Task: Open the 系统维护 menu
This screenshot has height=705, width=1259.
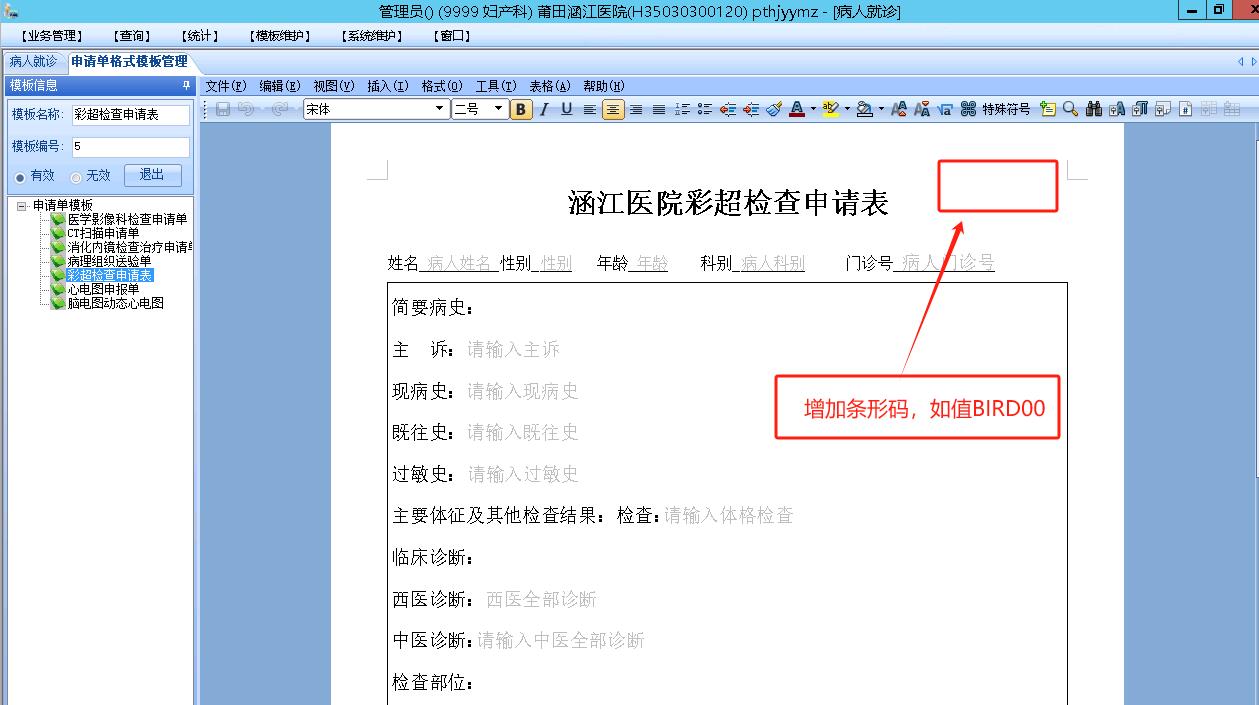Action: (x=371, y=36)
